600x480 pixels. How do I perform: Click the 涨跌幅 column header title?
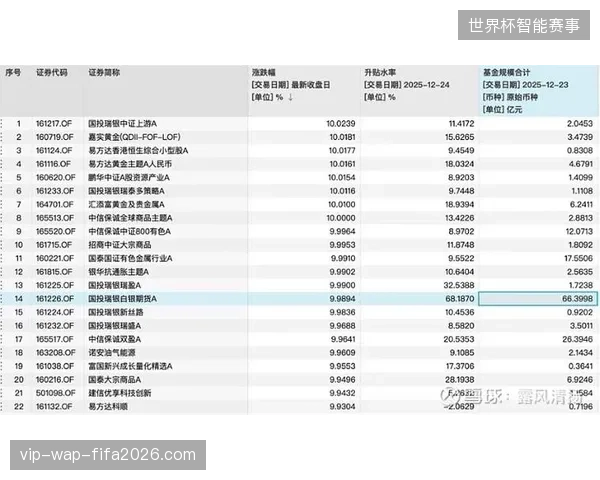(264, 72)
